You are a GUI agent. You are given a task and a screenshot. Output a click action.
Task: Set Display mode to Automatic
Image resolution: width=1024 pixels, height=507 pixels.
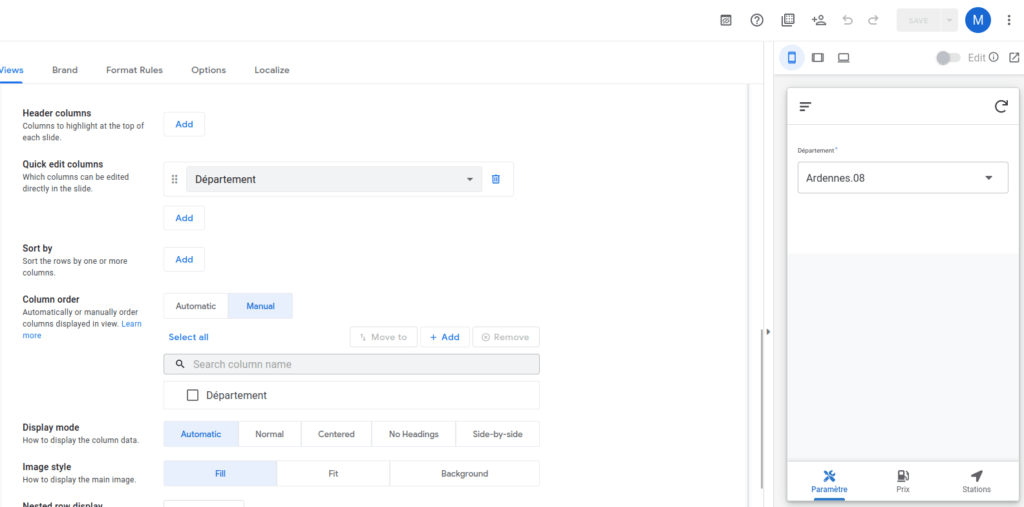point(201,434)
